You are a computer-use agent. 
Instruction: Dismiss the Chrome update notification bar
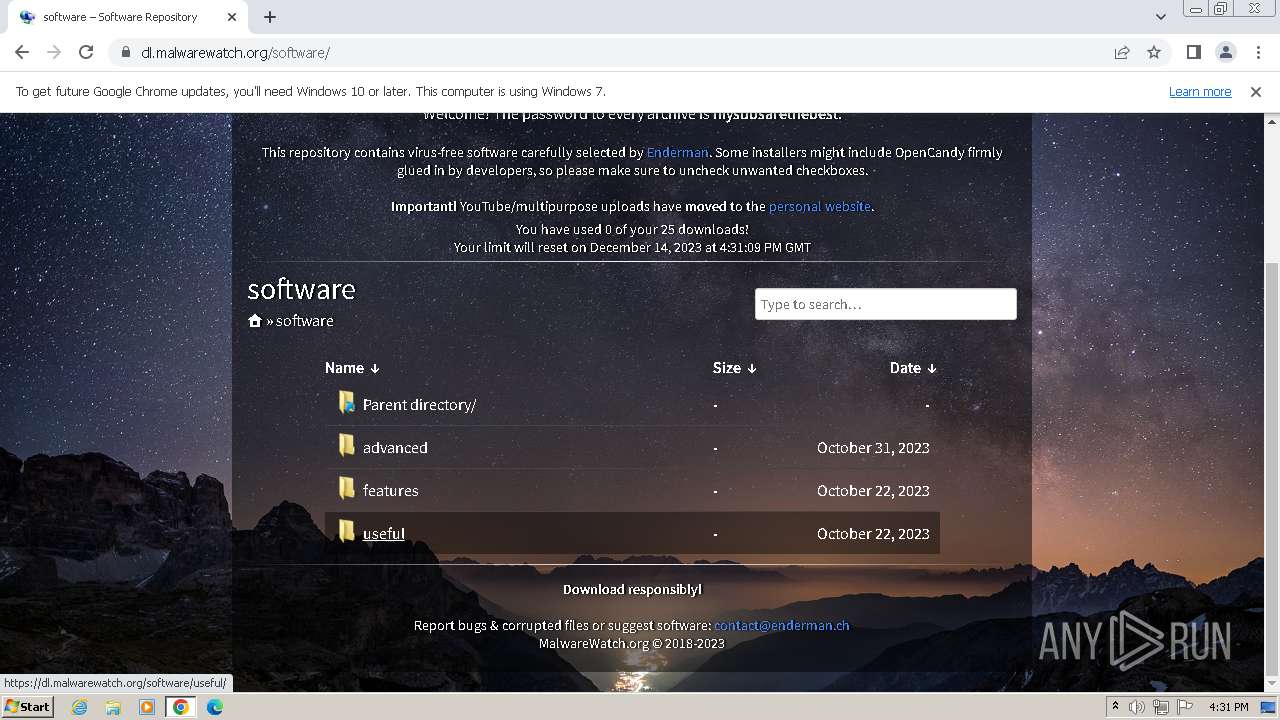[1256, 91]
